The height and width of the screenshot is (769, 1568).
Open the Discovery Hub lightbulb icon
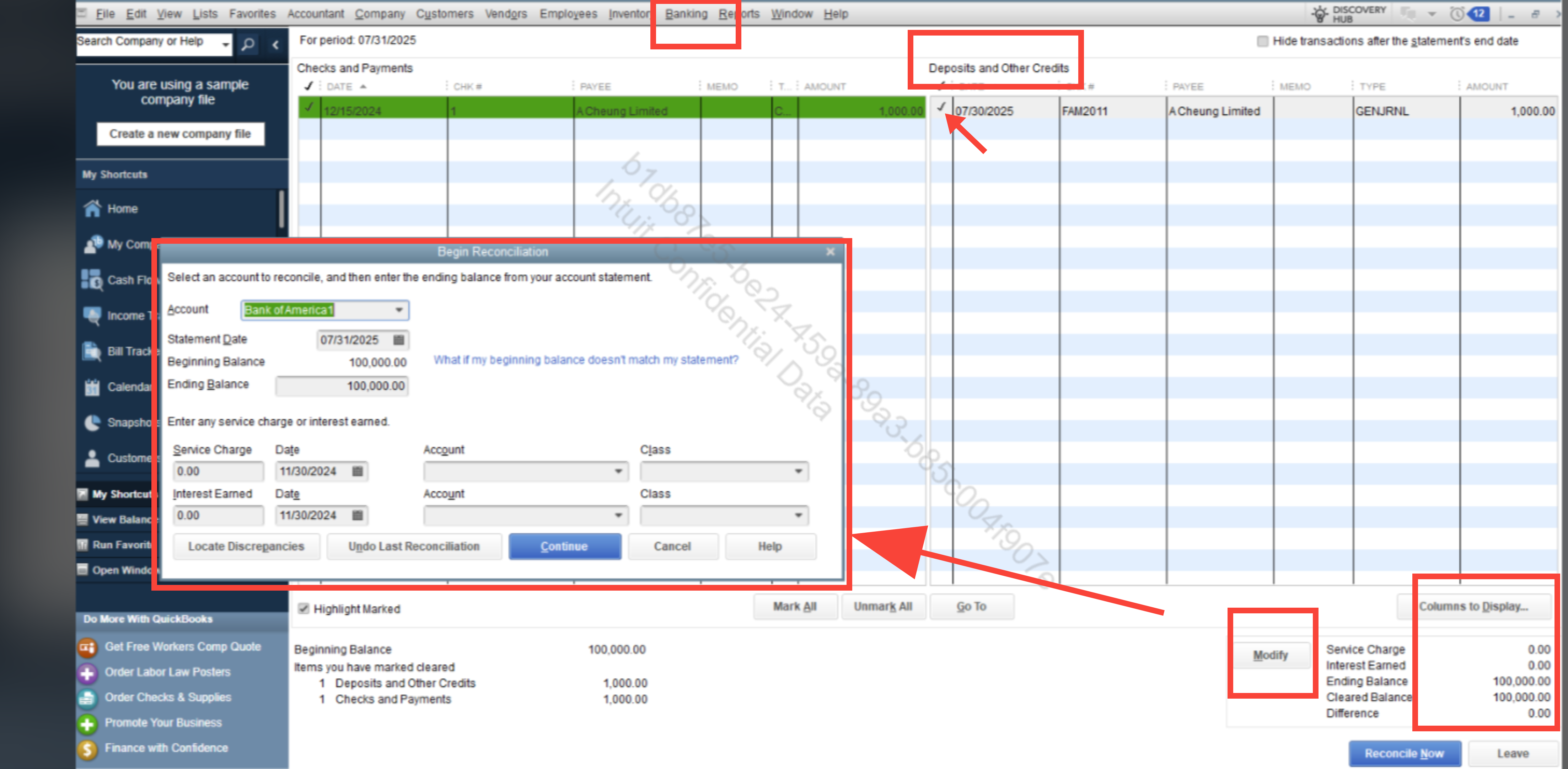[x=1320, y=14]
